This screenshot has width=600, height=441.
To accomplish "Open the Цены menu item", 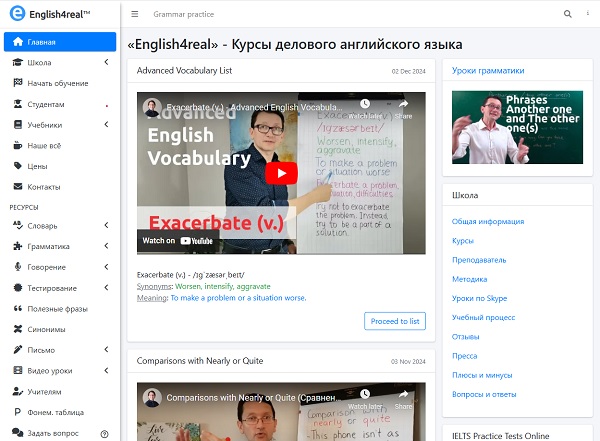I will (60, 166).
